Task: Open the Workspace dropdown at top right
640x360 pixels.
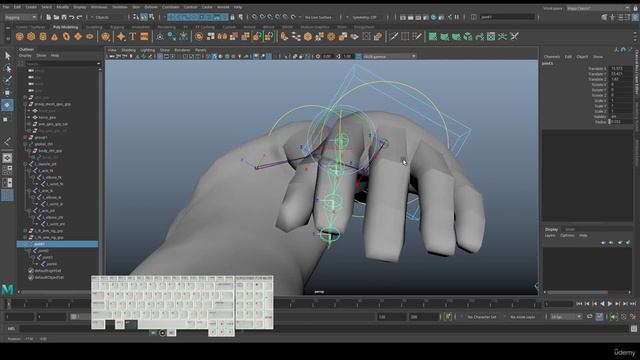Action: click(x=598, y=8)
